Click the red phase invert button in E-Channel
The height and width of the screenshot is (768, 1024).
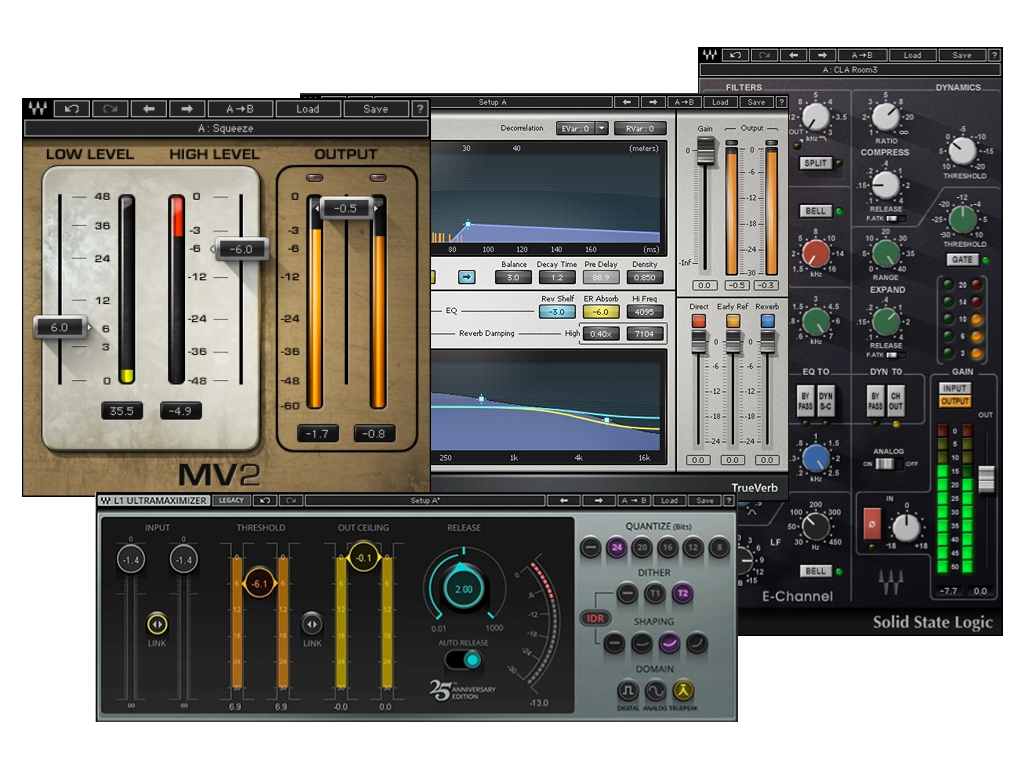coord(872,524)
